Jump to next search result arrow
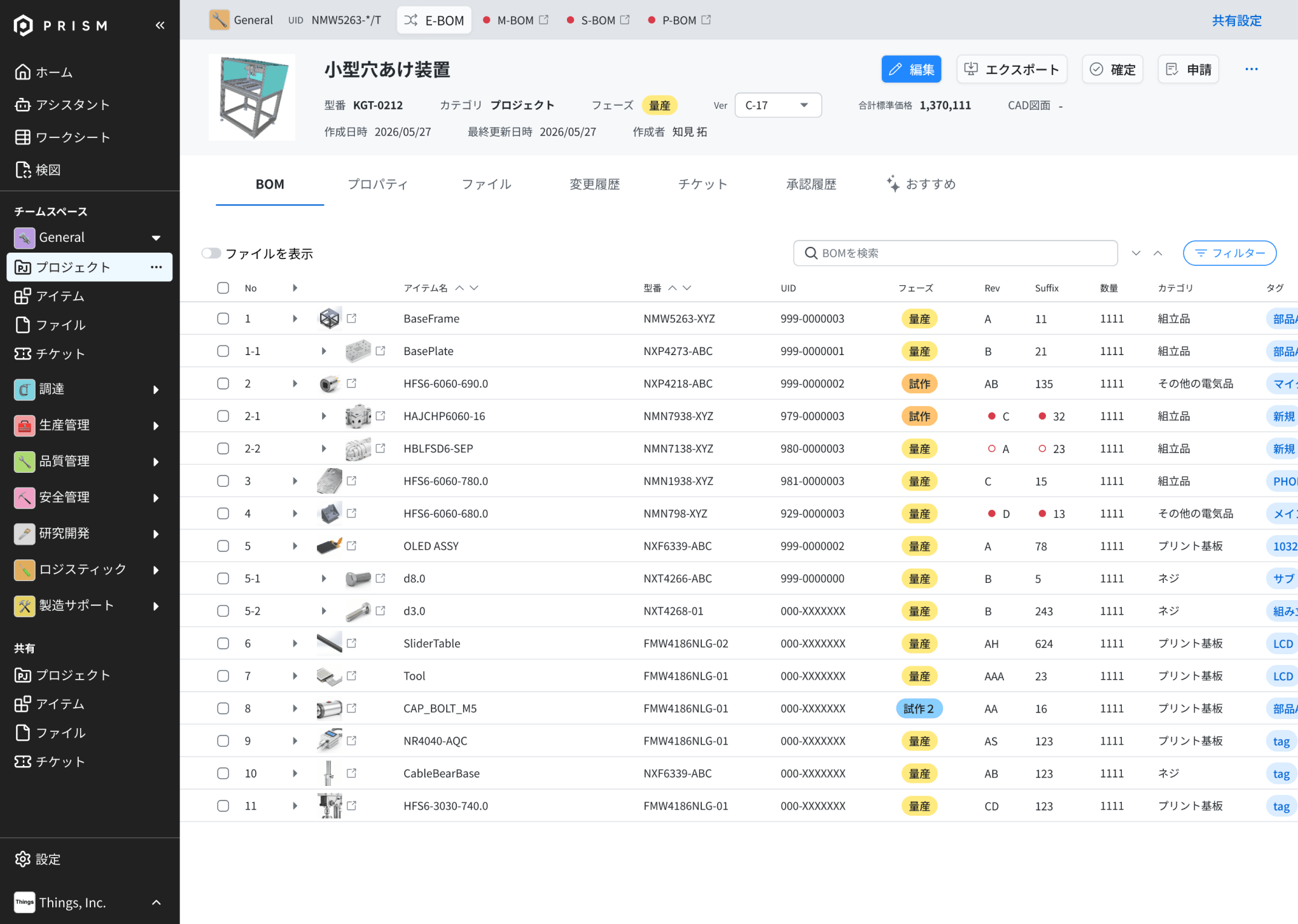 1136,253
